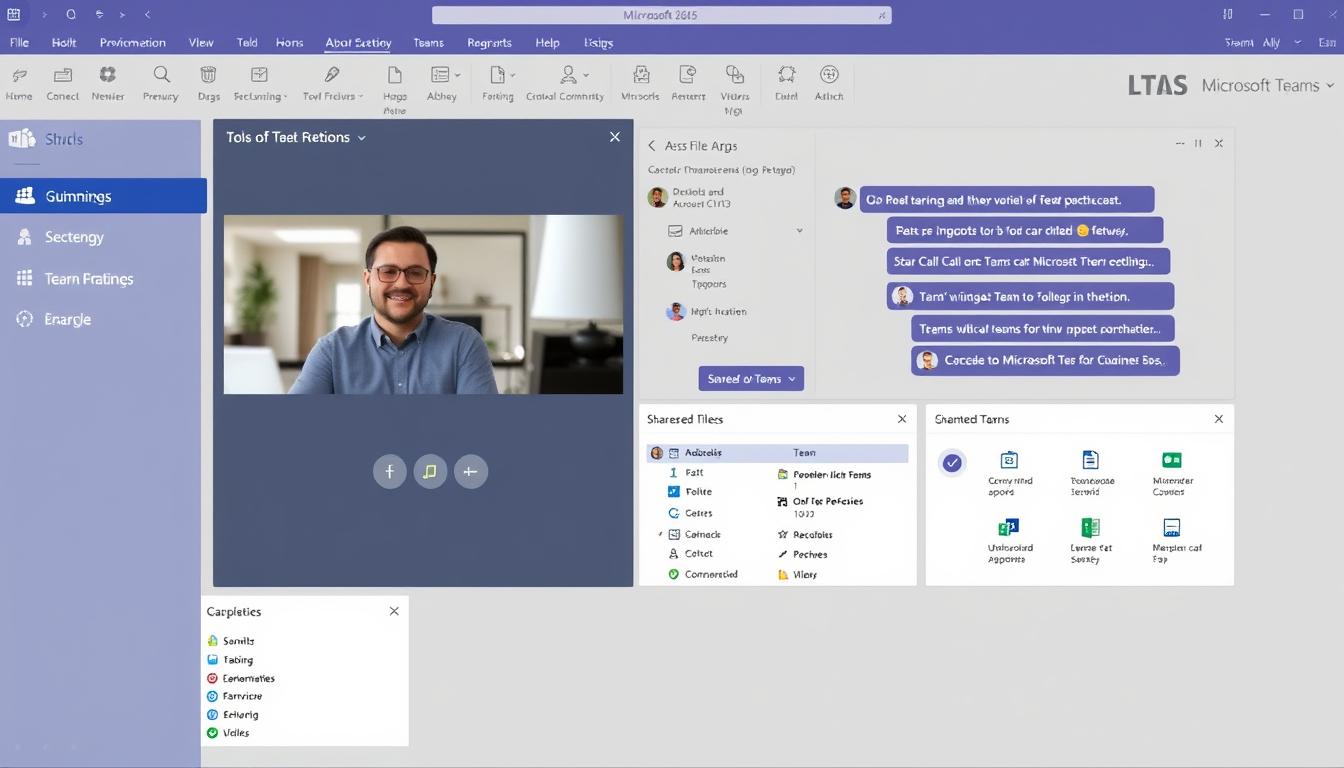Viewport: 1344px width, 768px height.
Task: Go back in Ass File Args panel
Action: pyautogui.click(x=652, y=146)
